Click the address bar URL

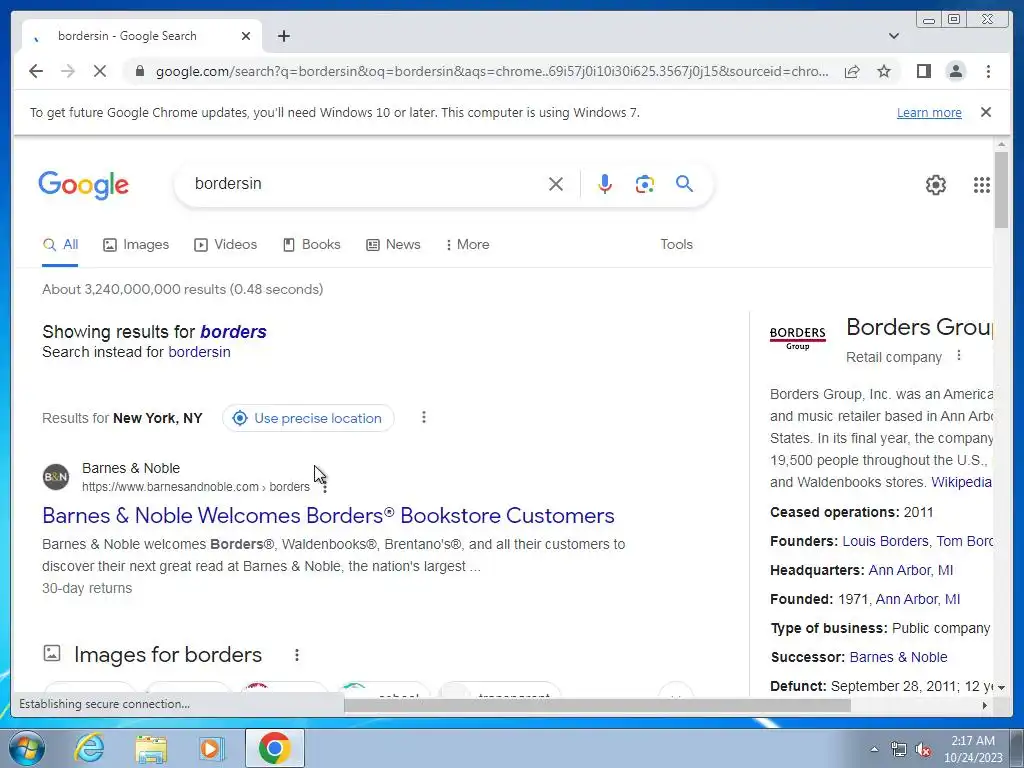pos(492,71)
